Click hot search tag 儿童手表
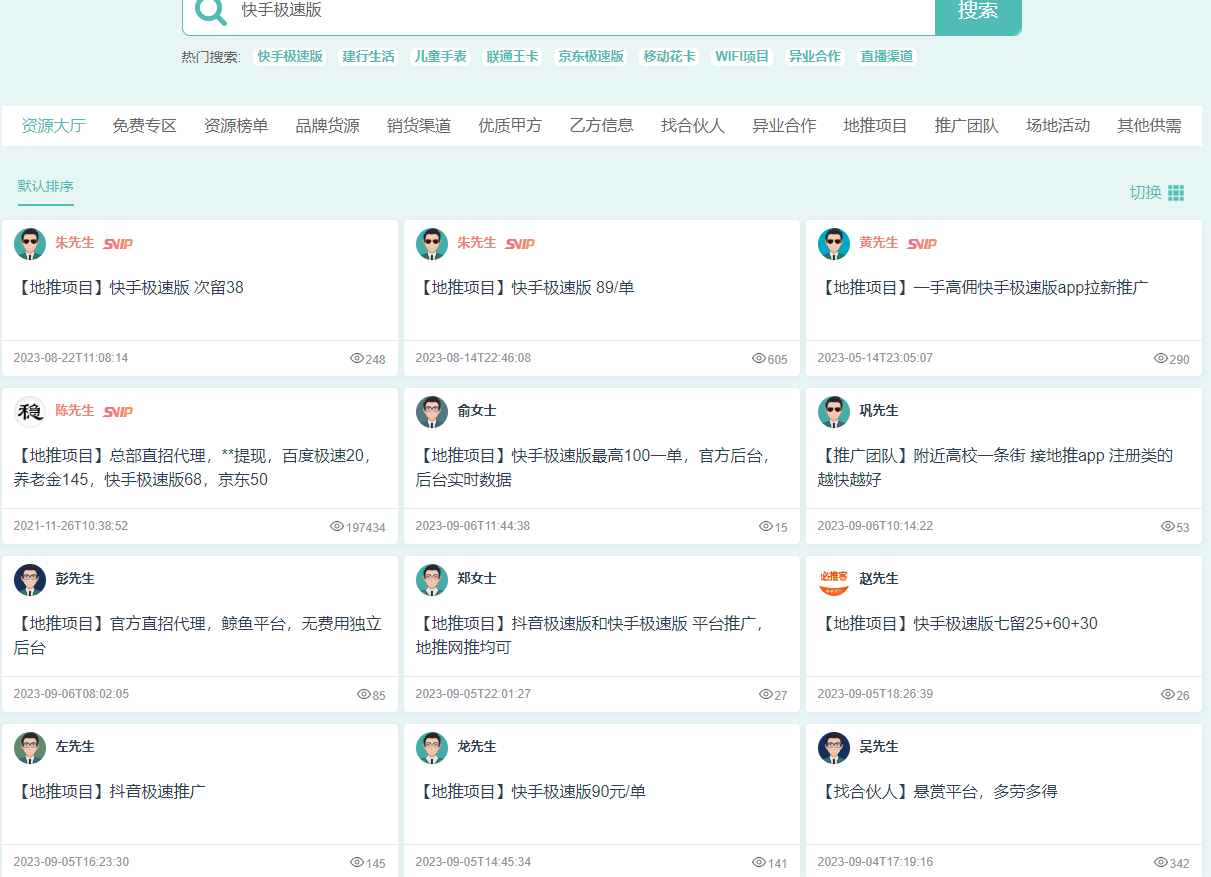1211x877 pixels. [441, 57]
